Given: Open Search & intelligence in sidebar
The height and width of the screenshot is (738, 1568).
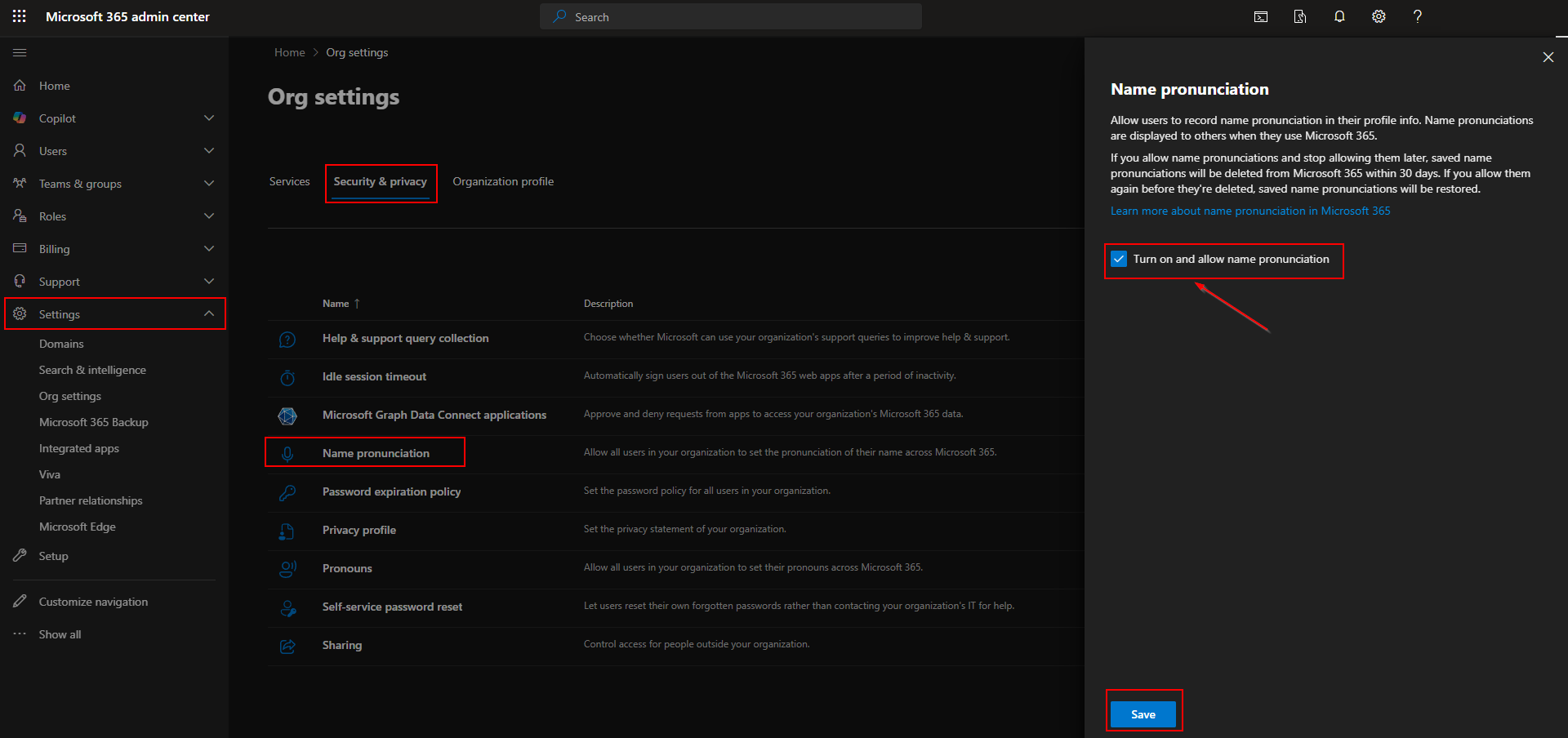Looking at the screenshot, I should point(92,370).
